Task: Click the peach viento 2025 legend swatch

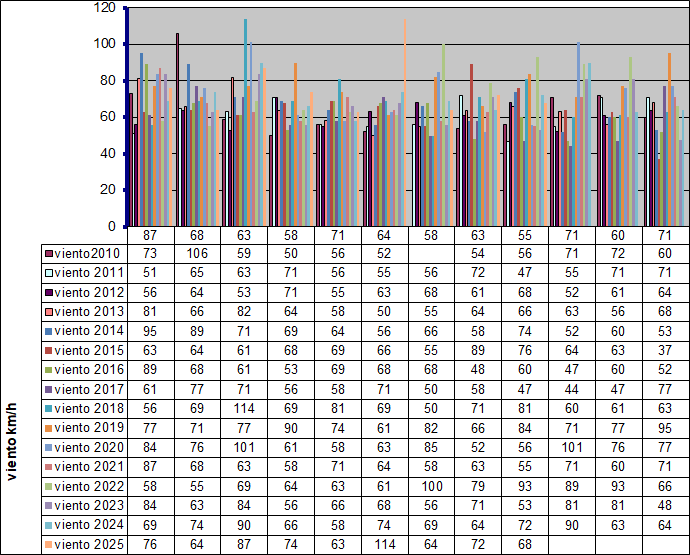Action: pyautogui.click(x=49, y=544)
